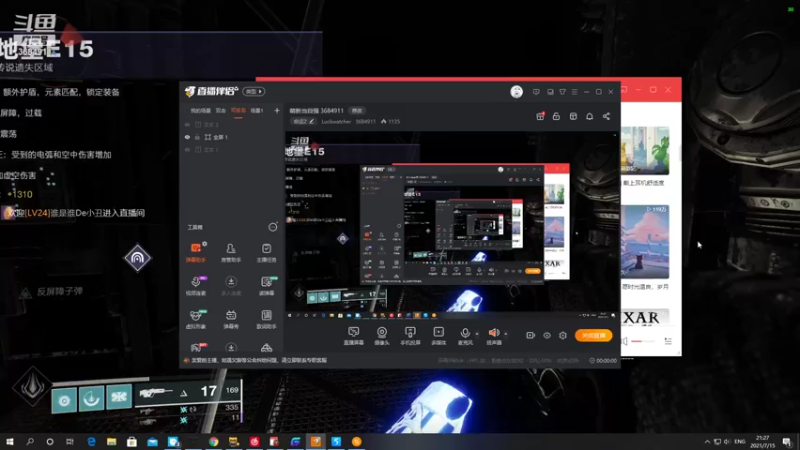
Task: Open the gift box icon
Action: coord(540,116)
